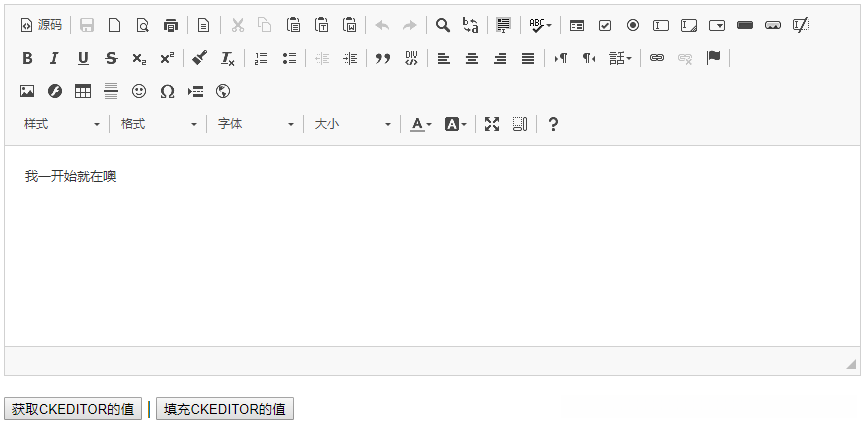Toggle Underline formatting
Screen dimensions: 867x428
(x=83, y=58)
